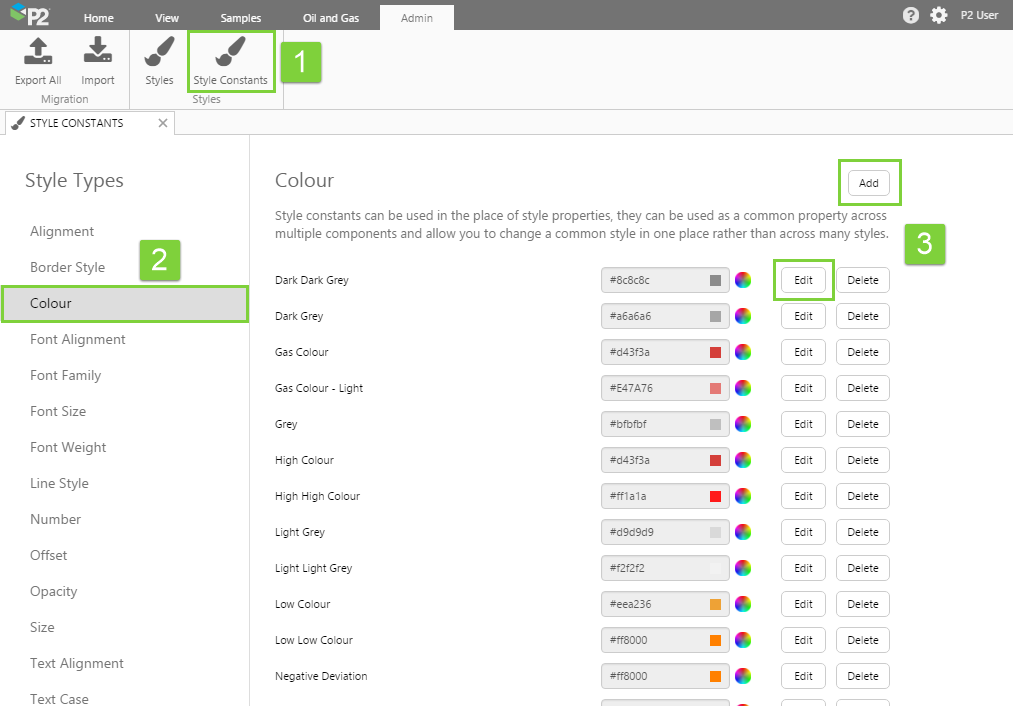
Task: Click the Low Colour hex value field
Action: click(652, 604)
